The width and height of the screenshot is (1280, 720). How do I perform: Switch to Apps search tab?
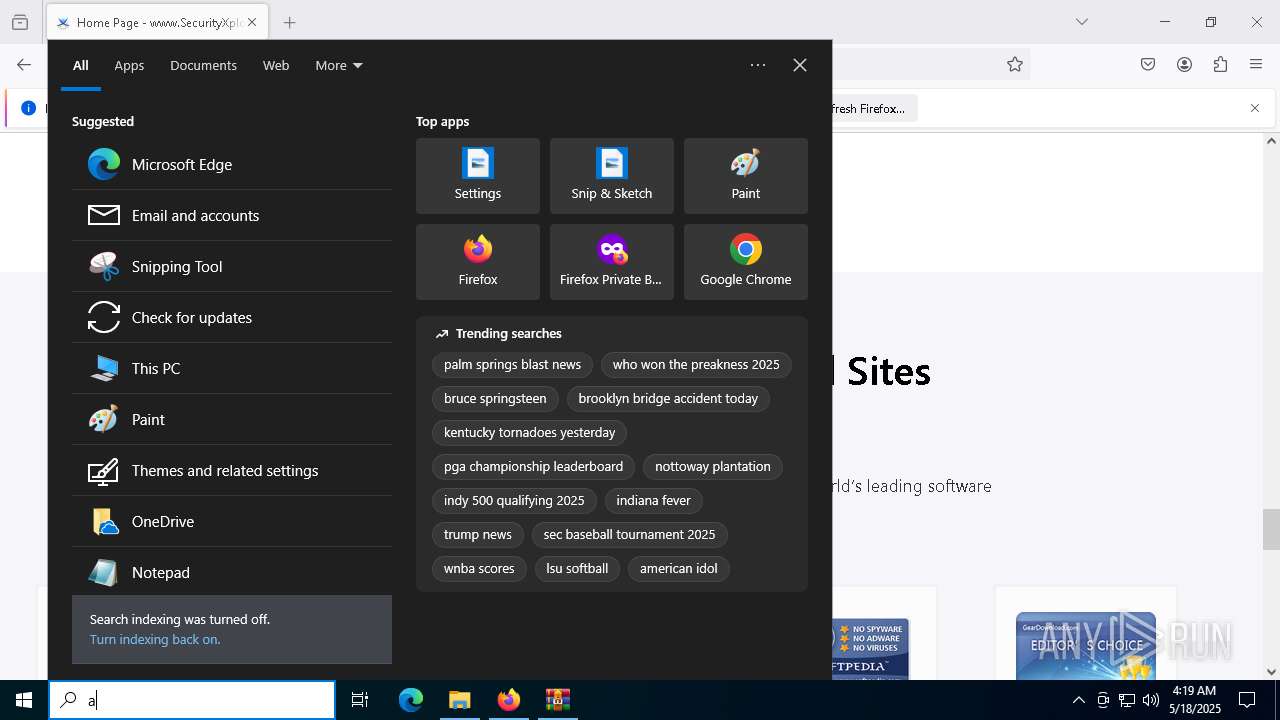tap(129, 65)
